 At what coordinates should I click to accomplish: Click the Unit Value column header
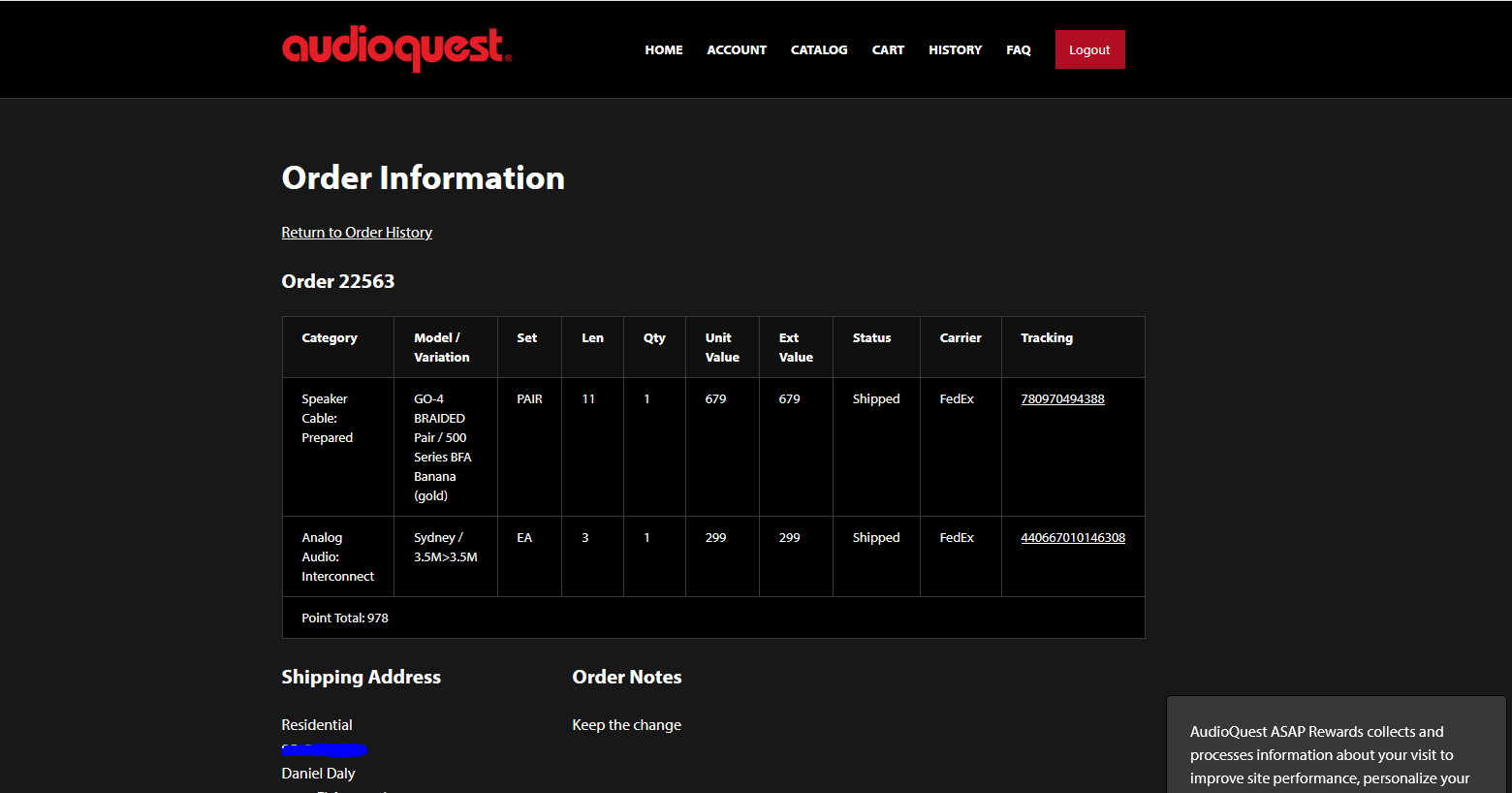tap(722, 347)
